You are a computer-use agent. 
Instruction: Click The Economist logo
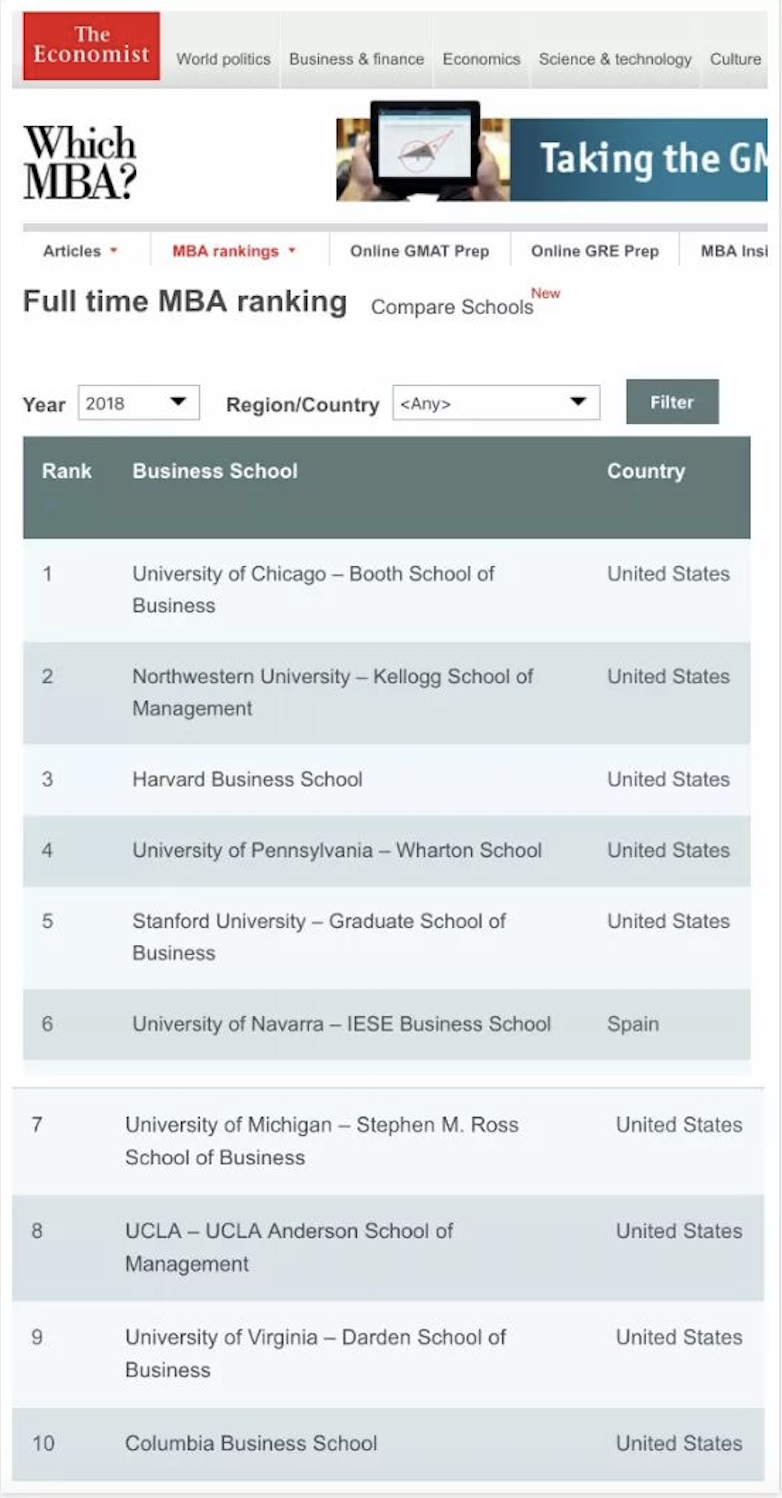pos(91,46)
